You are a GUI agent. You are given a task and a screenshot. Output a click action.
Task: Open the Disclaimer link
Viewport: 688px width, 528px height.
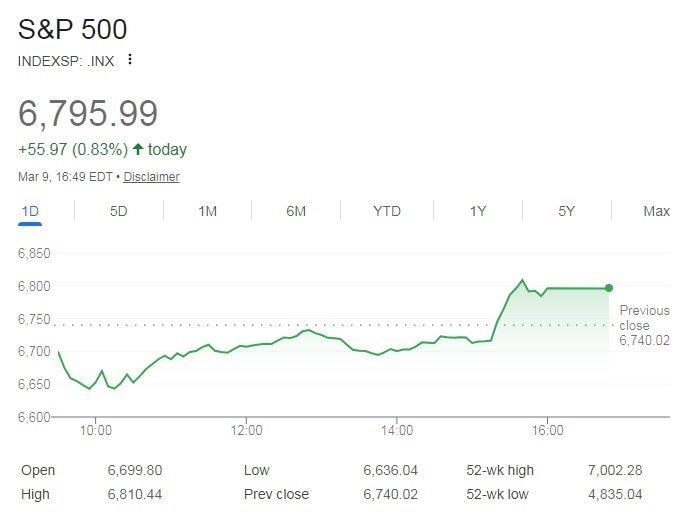[x=152, y=177]
